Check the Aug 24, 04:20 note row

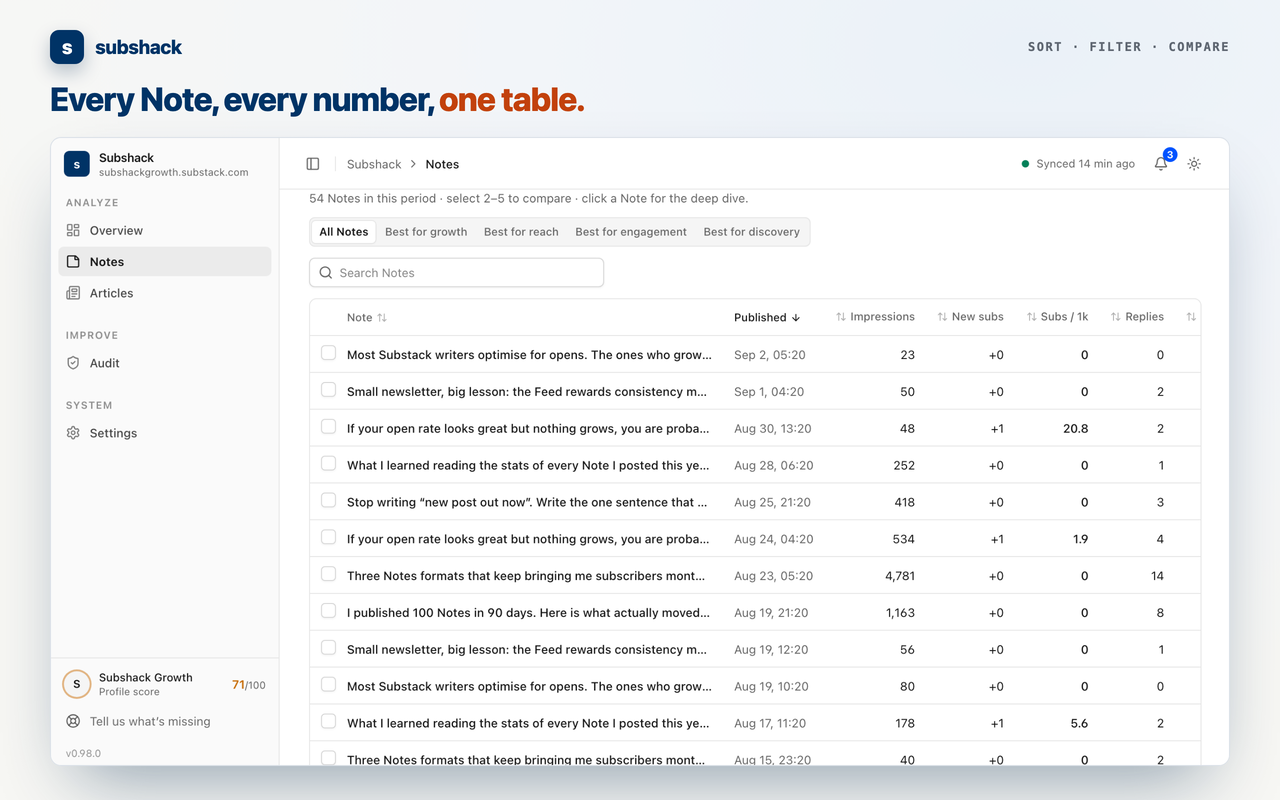(x=328, y=537)
